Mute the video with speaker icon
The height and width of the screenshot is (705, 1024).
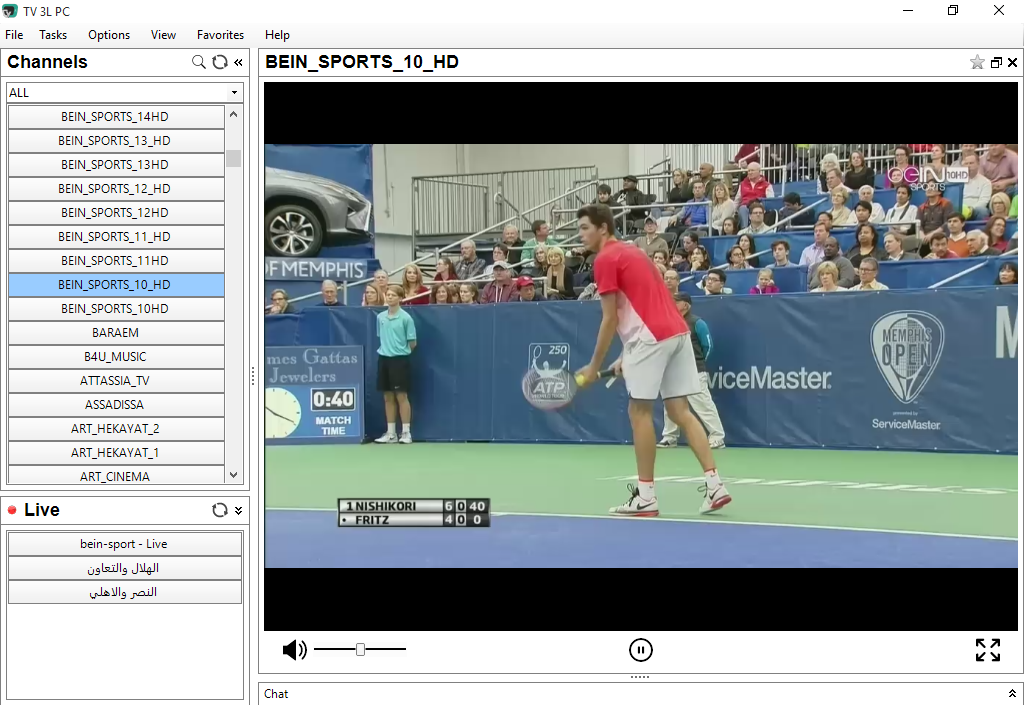click(x=295, y=650)
